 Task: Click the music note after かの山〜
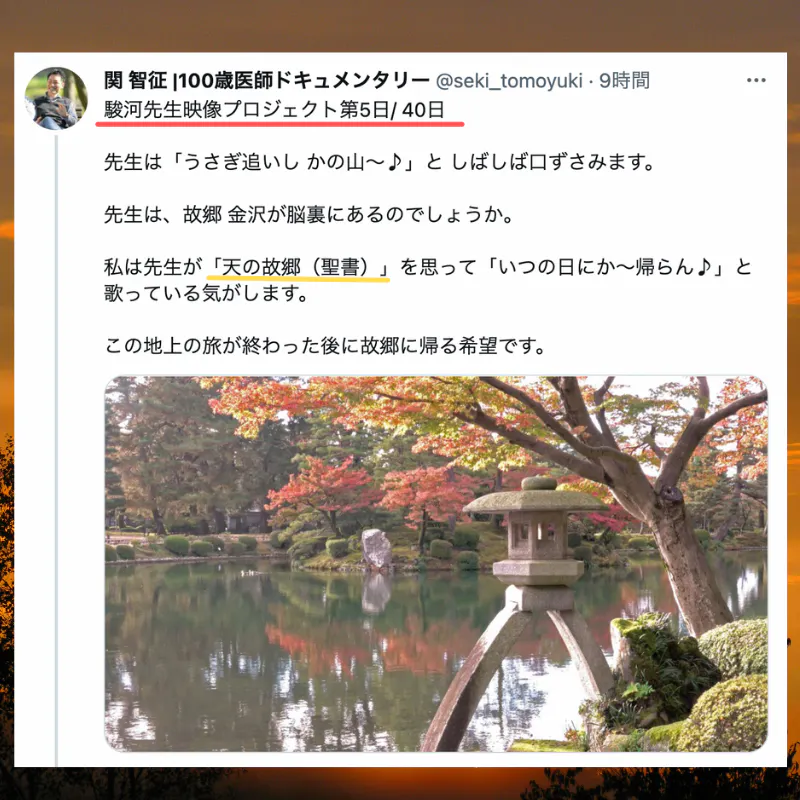pyautogui.click(x=394, y=162)
